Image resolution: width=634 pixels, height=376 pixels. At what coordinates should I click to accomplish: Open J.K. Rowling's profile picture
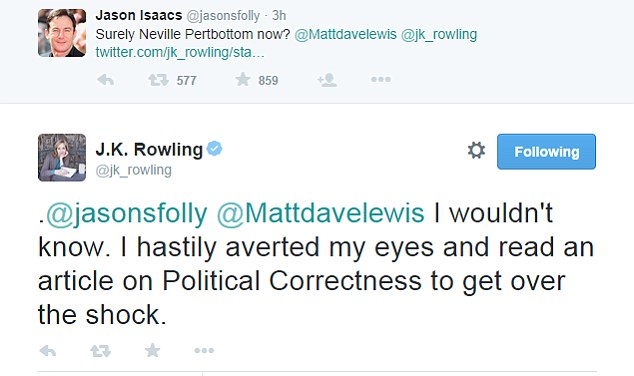point(62,157)
